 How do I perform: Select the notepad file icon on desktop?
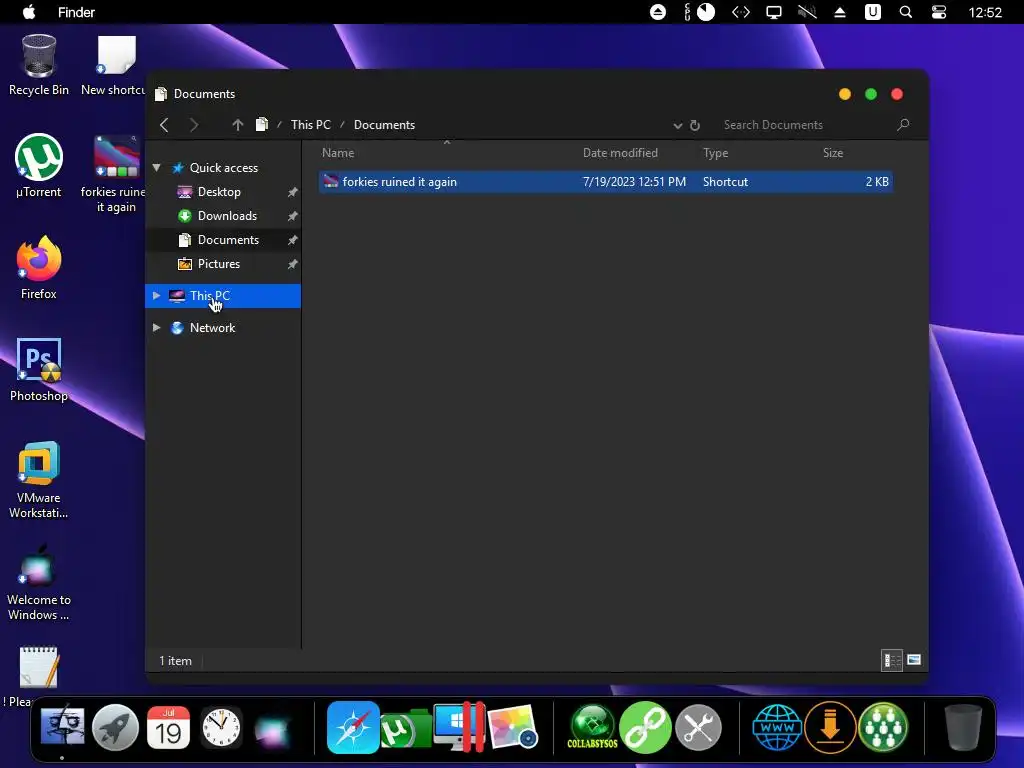(39, 667)
